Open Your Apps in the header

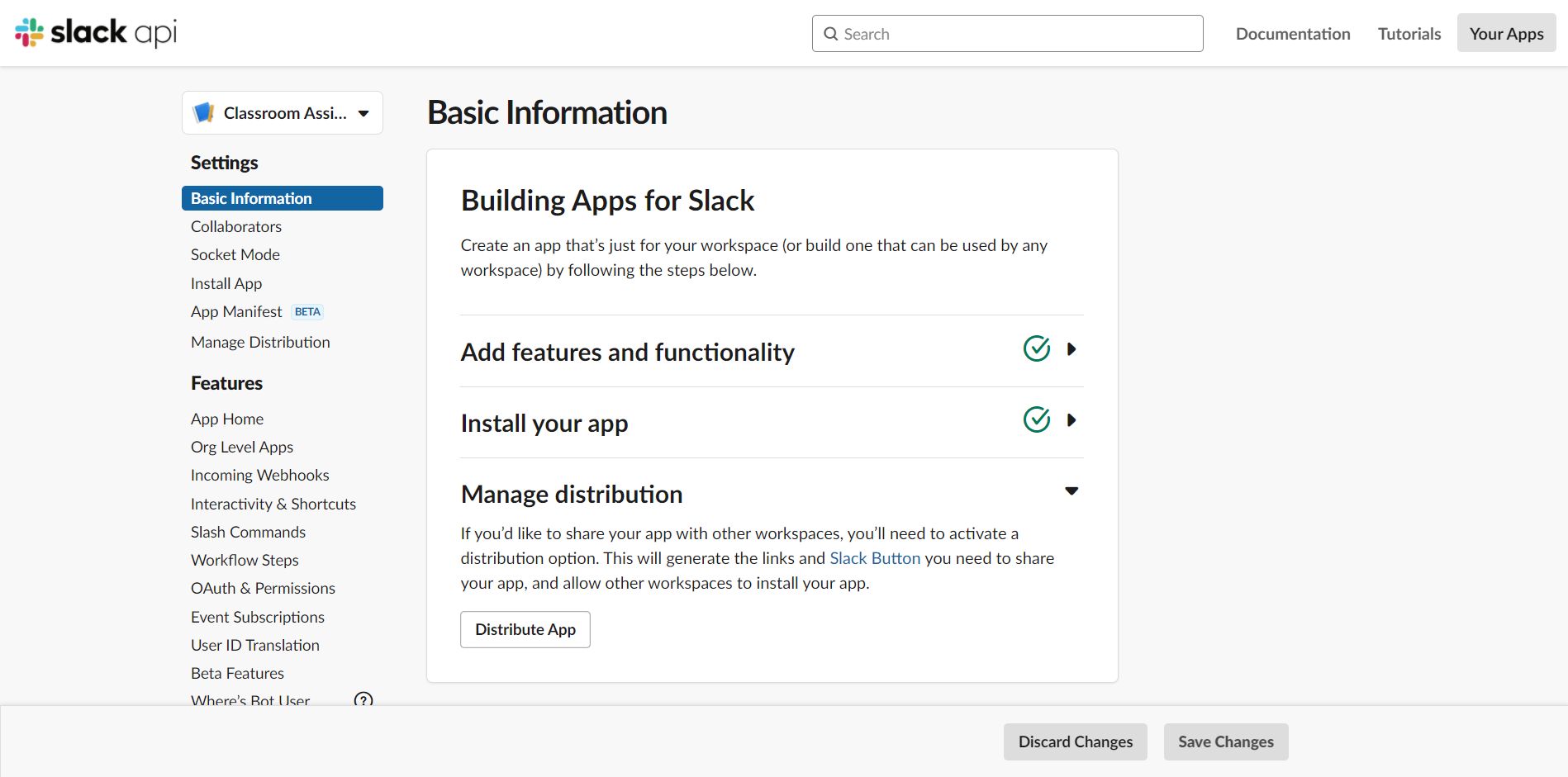click(1506, 34)
